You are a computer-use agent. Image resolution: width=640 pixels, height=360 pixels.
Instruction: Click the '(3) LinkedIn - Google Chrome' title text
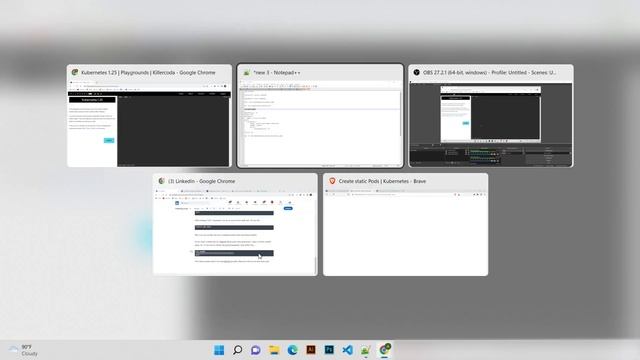click(202, 181)
